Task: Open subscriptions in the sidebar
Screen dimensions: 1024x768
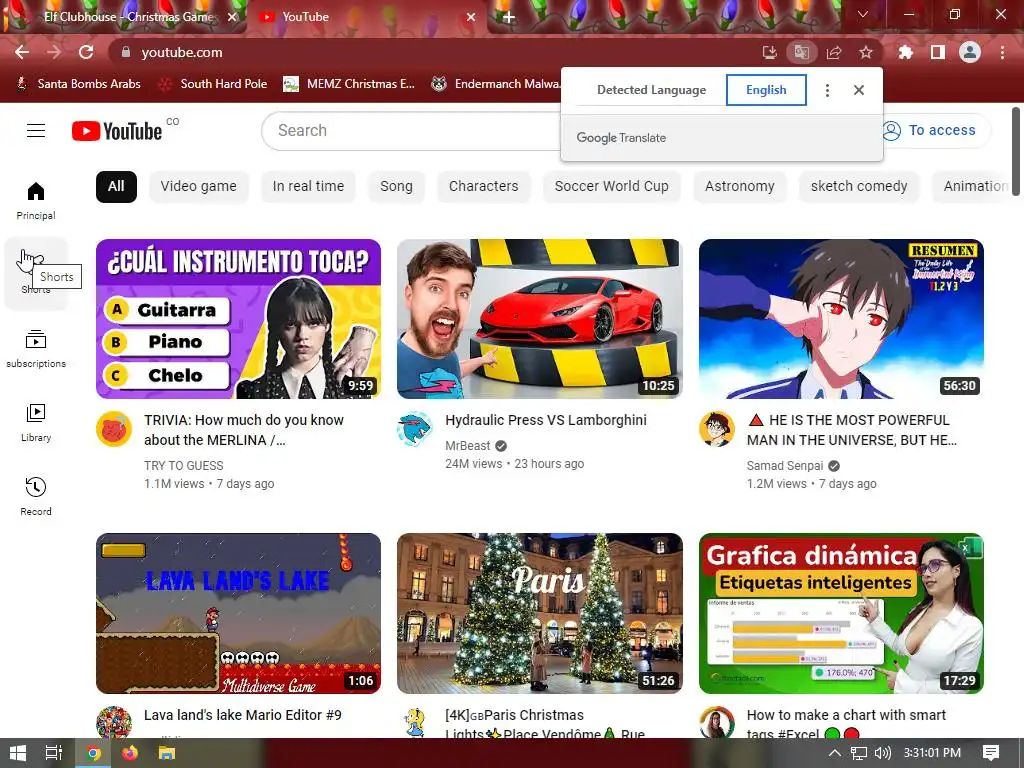Action: point(36,349)
